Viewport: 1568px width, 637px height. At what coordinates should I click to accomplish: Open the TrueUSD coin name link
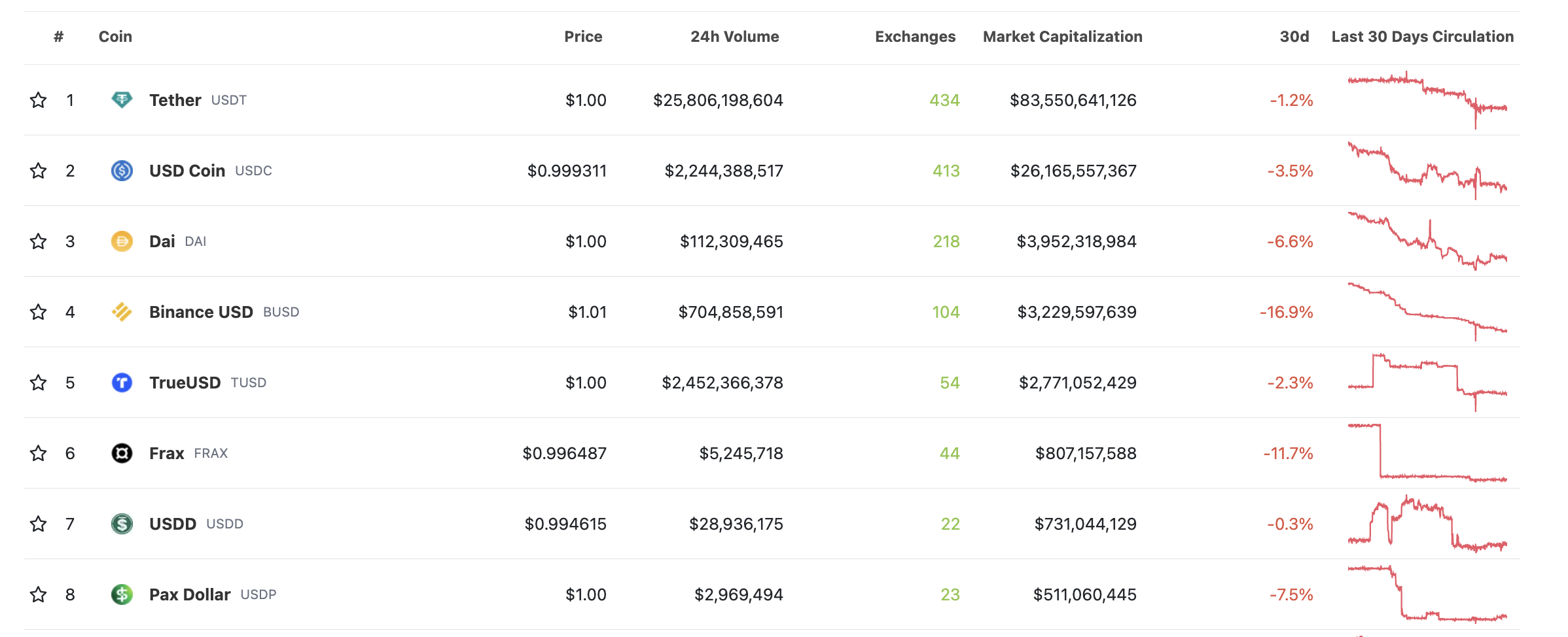(185, 383)
